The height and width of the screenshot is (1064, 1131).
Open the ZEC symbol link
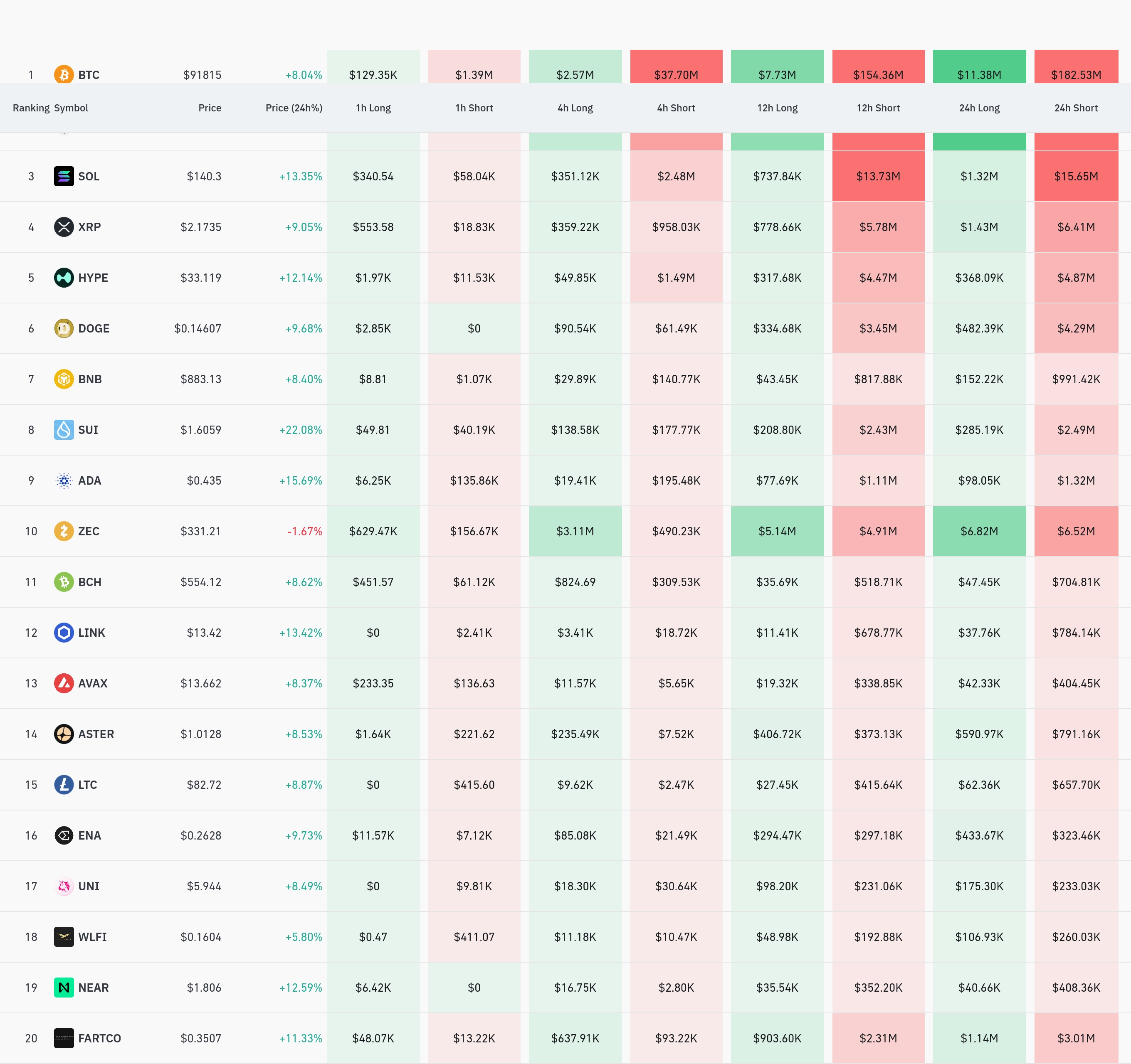(x=89, y=531)
